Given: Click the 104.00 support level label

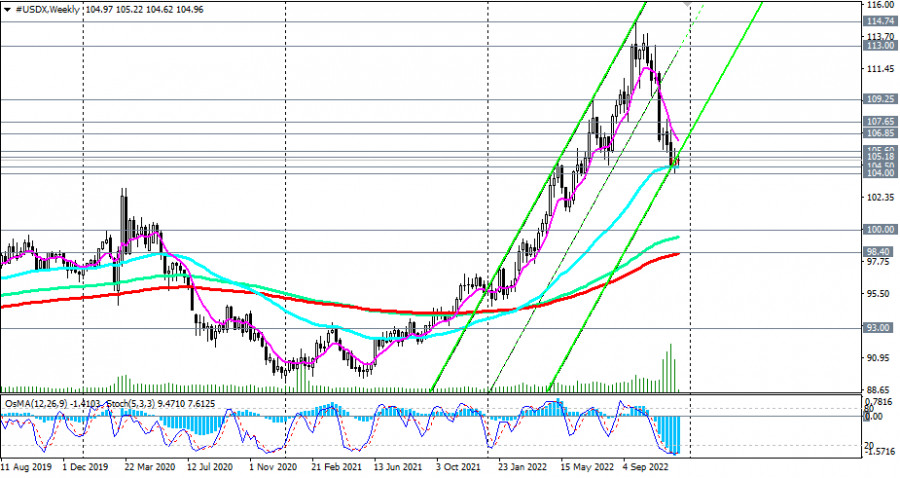Looking at the screenshot, I should click(x=879, y=174).
